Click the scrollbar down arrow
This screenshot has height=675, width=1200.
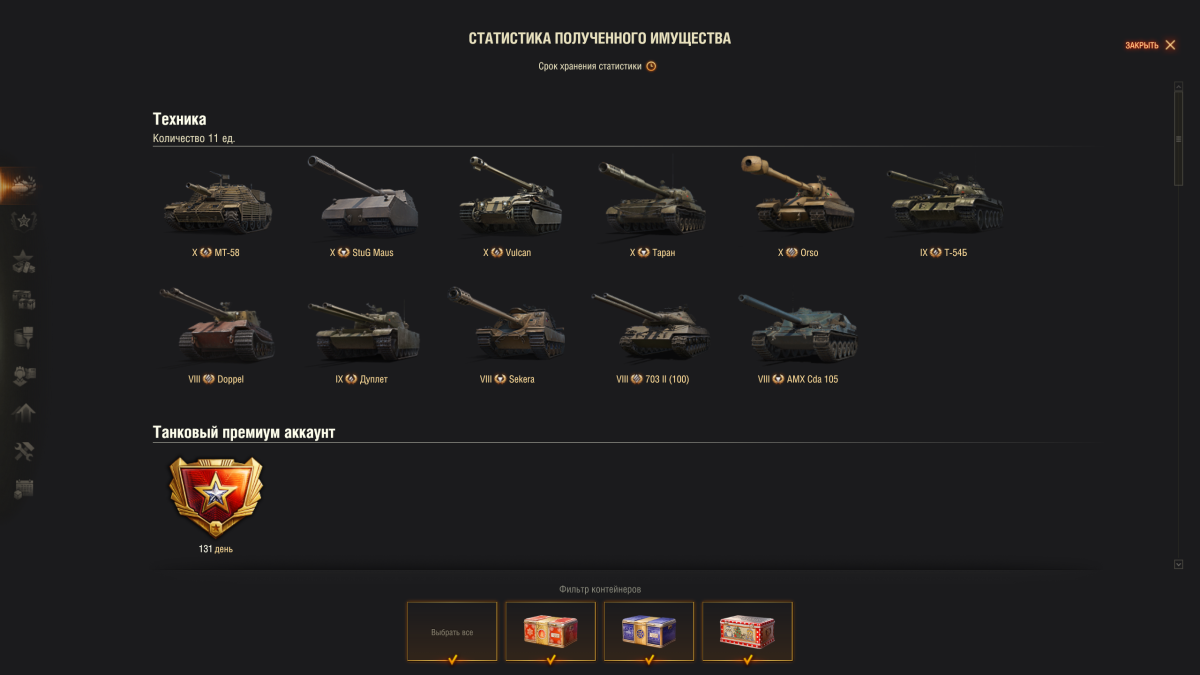pyautogui.click(x=1178, y=565)
